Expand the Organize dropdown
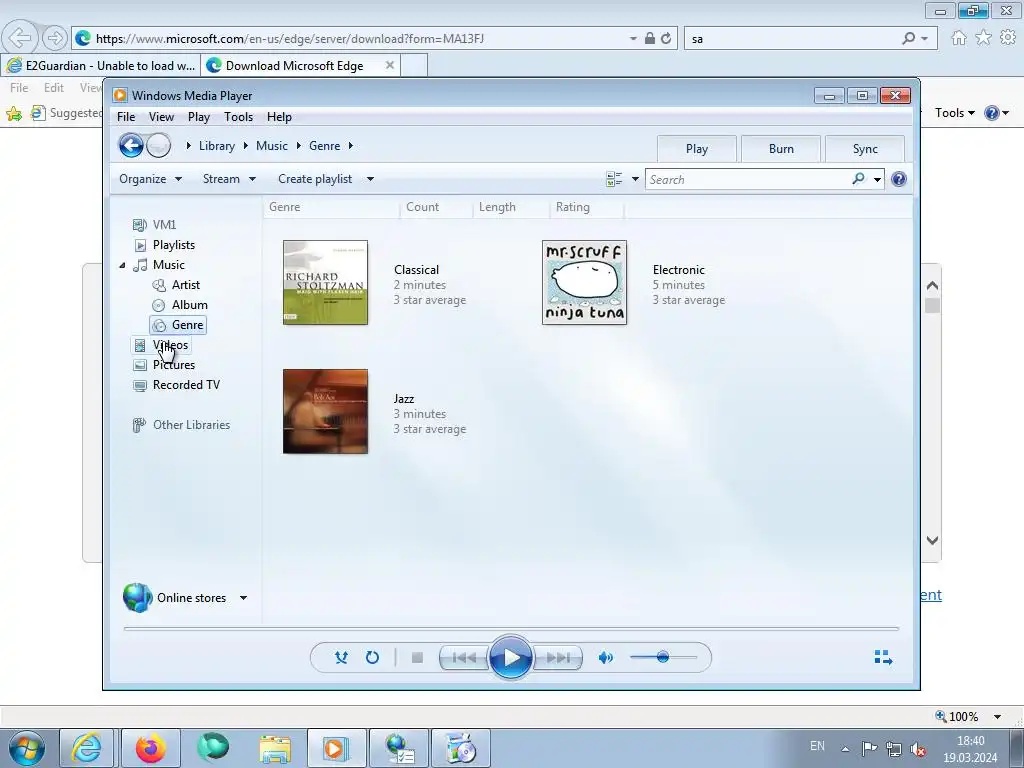1024x768 pixels. [x=150, y=179]
